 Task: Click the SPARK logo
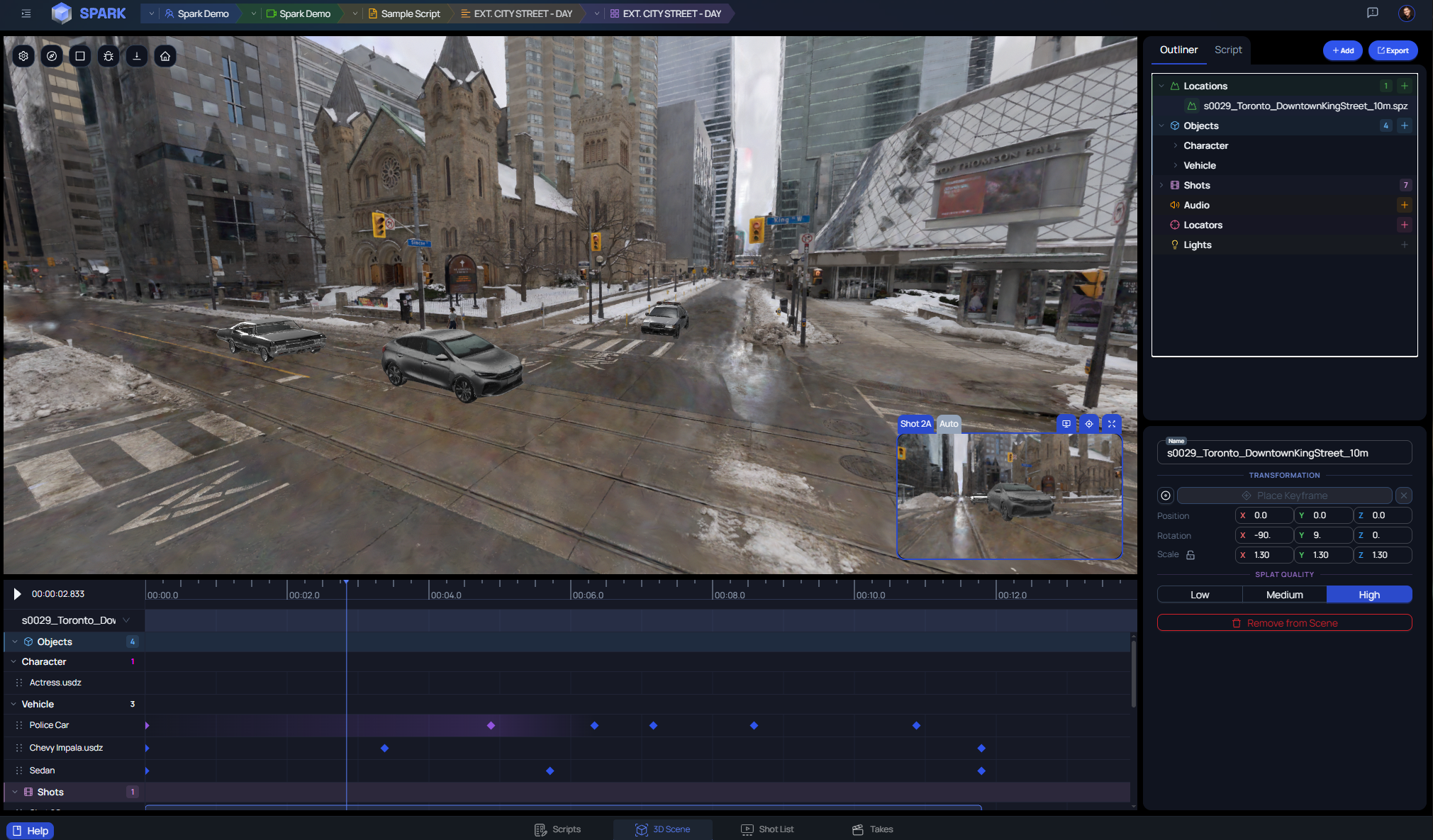pyautogui.click(x=89, y=13)
